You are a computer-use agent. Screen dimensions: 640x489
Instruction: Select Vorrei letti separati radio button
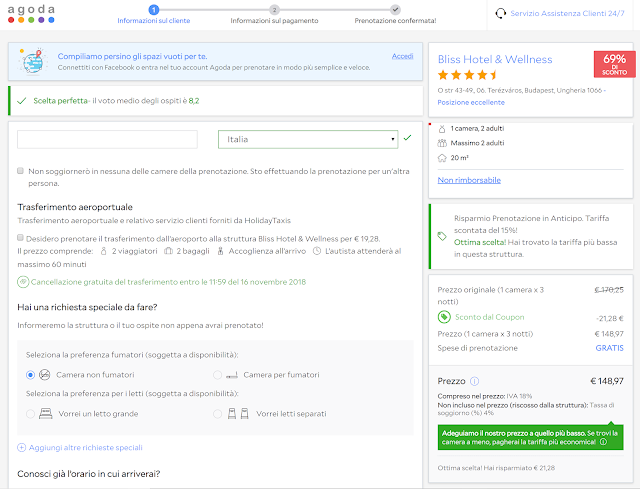(x=218, y=414)
